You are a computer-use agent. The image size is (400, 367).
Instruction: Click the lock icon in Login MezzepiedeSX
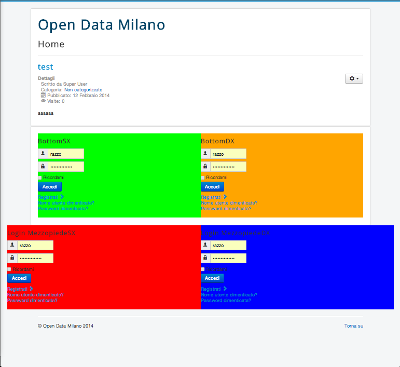click(x=12, y=258)
